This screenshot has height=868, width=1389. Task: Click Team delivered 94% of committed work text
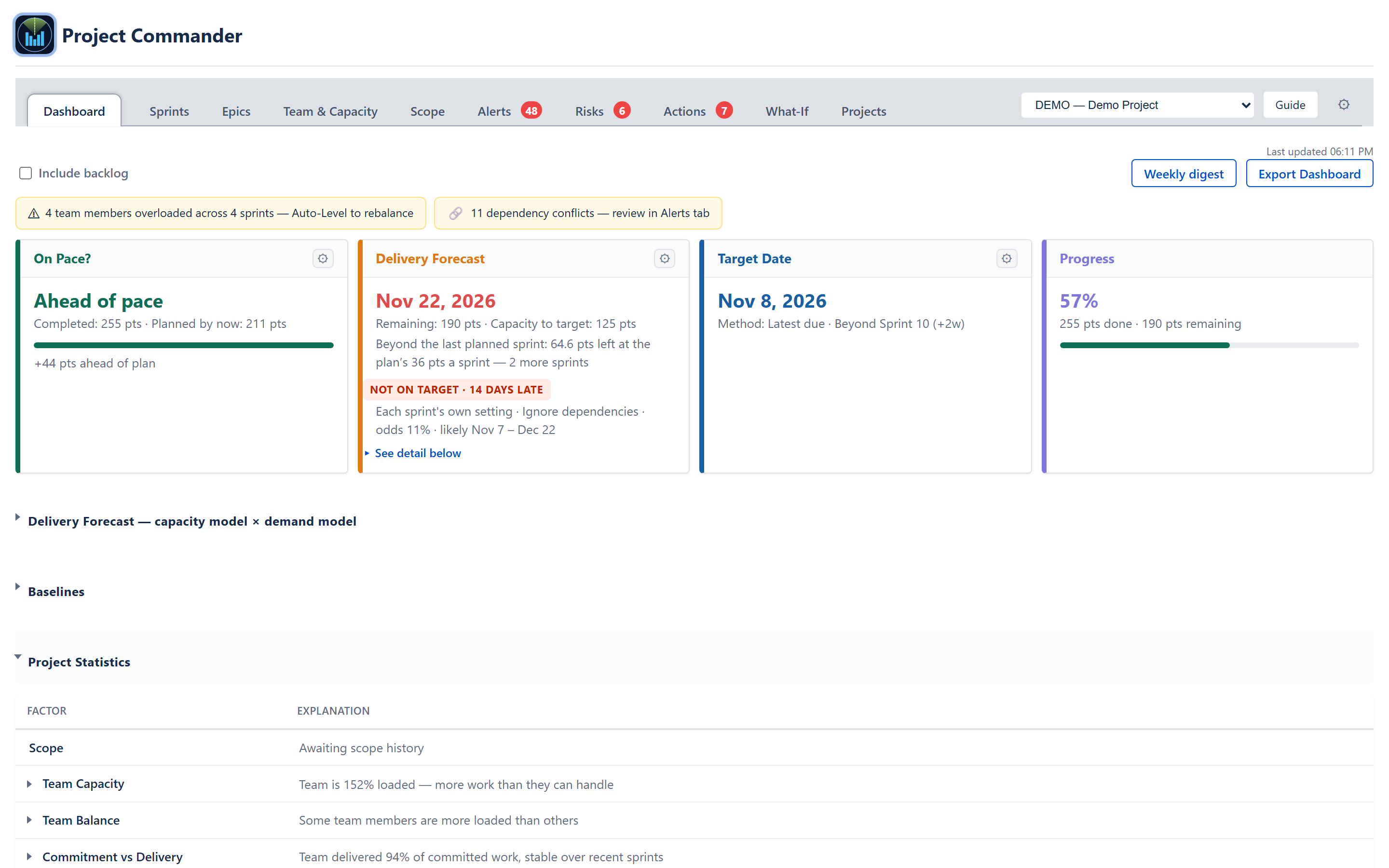[480, 856]
